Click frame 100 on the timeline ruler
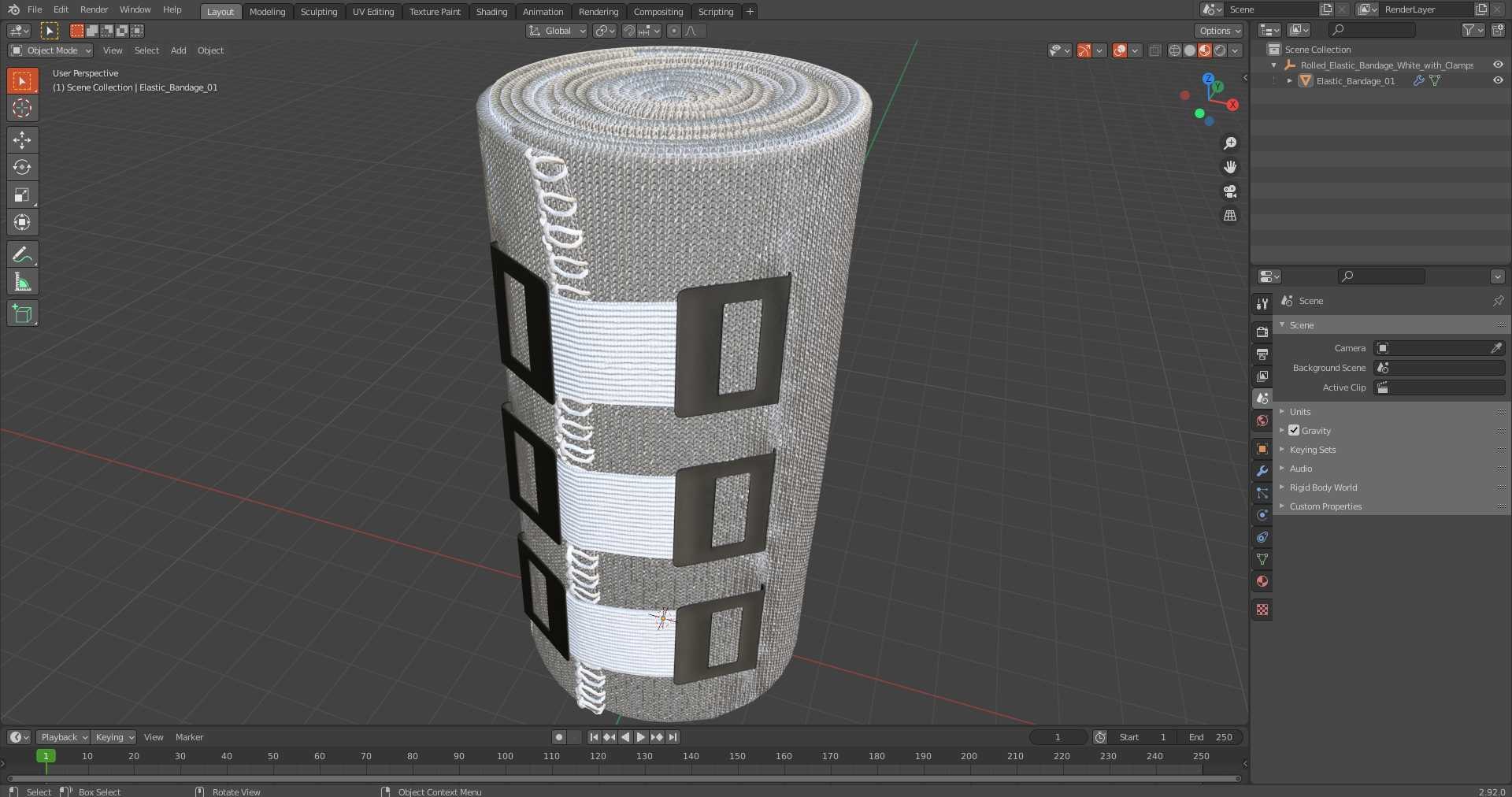 tap(505, 756)
